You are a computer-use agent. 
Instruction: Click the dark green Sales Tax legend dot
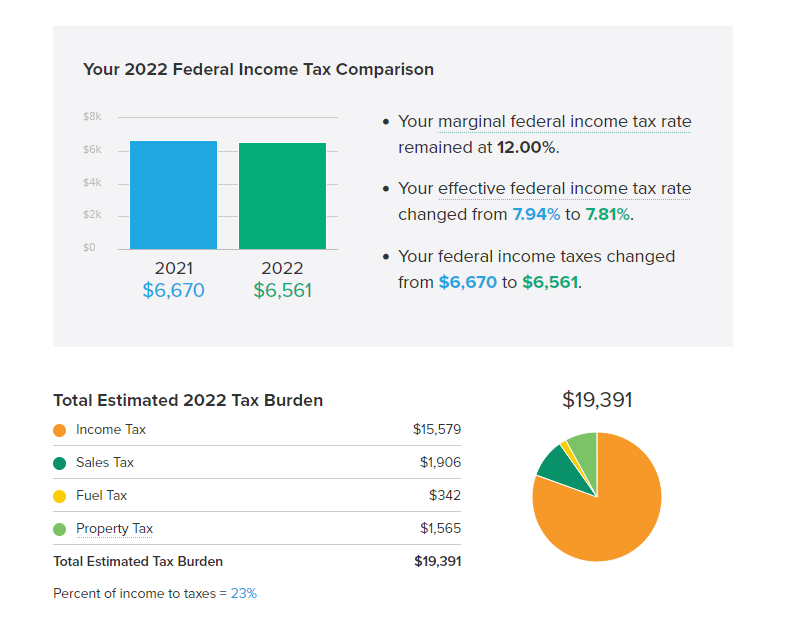[60, 463]
